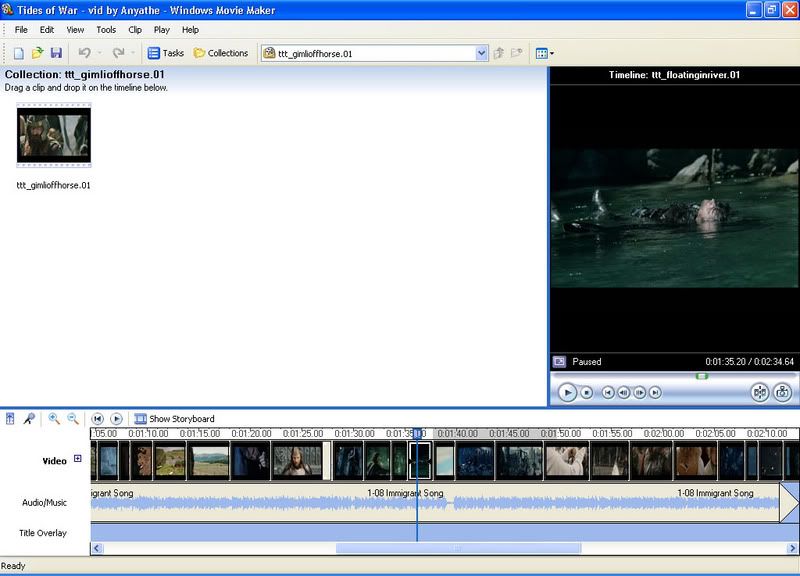Expand the Video track plus box
800x576 pixels.
(x=78, y=459)
